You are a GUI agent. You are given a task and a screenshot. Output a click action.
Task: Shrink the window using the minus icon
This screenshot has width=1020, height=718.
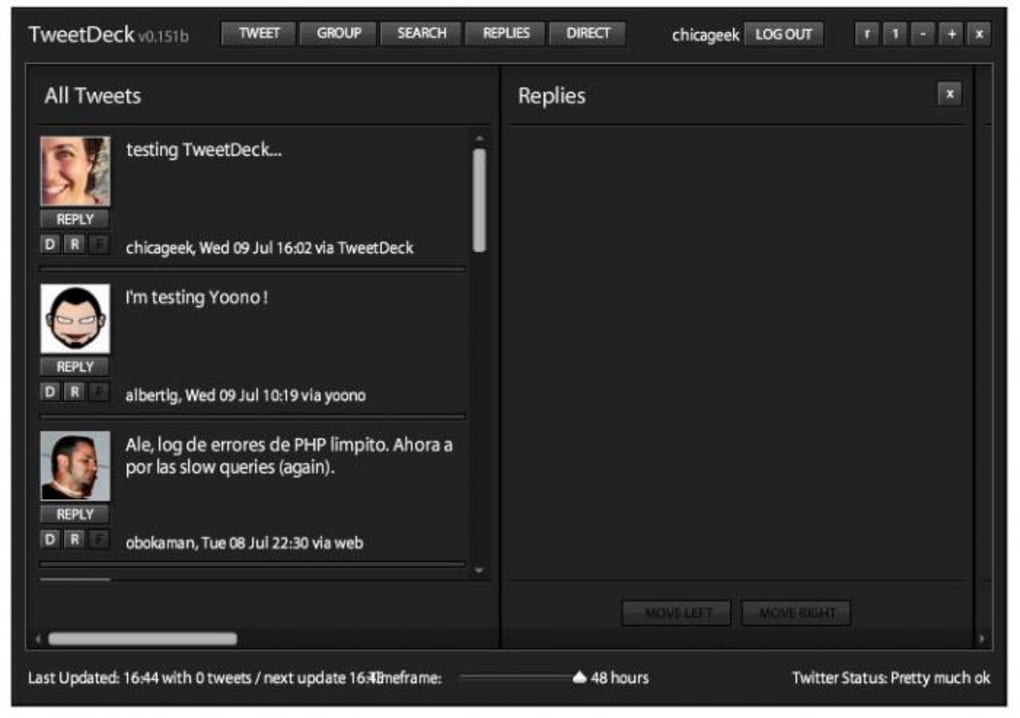(x=922, y=33)
